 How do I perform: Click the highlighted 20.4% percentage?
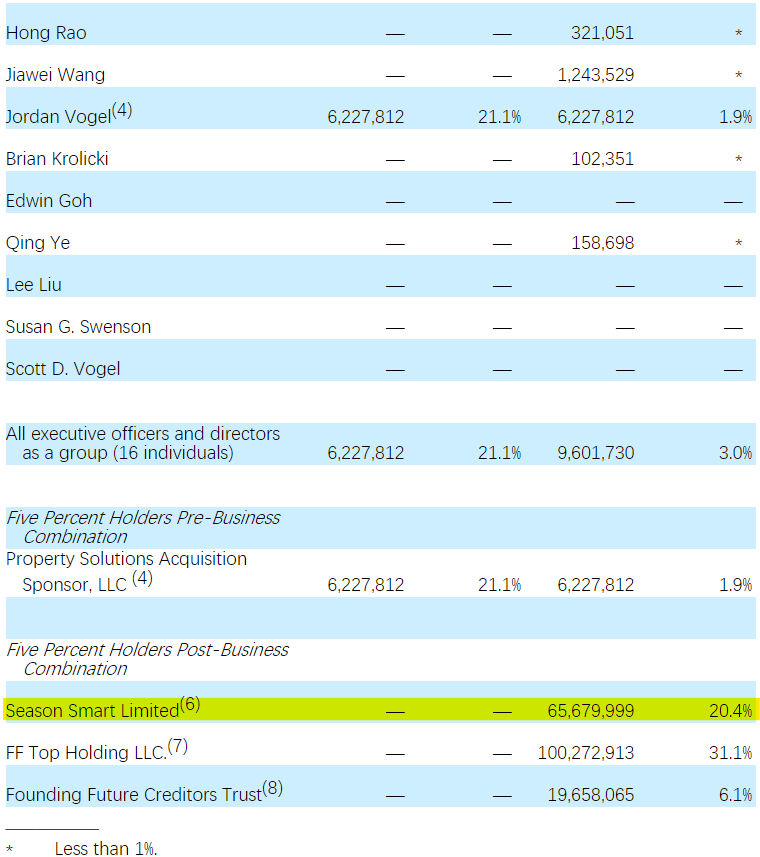[x=730, y=711]
